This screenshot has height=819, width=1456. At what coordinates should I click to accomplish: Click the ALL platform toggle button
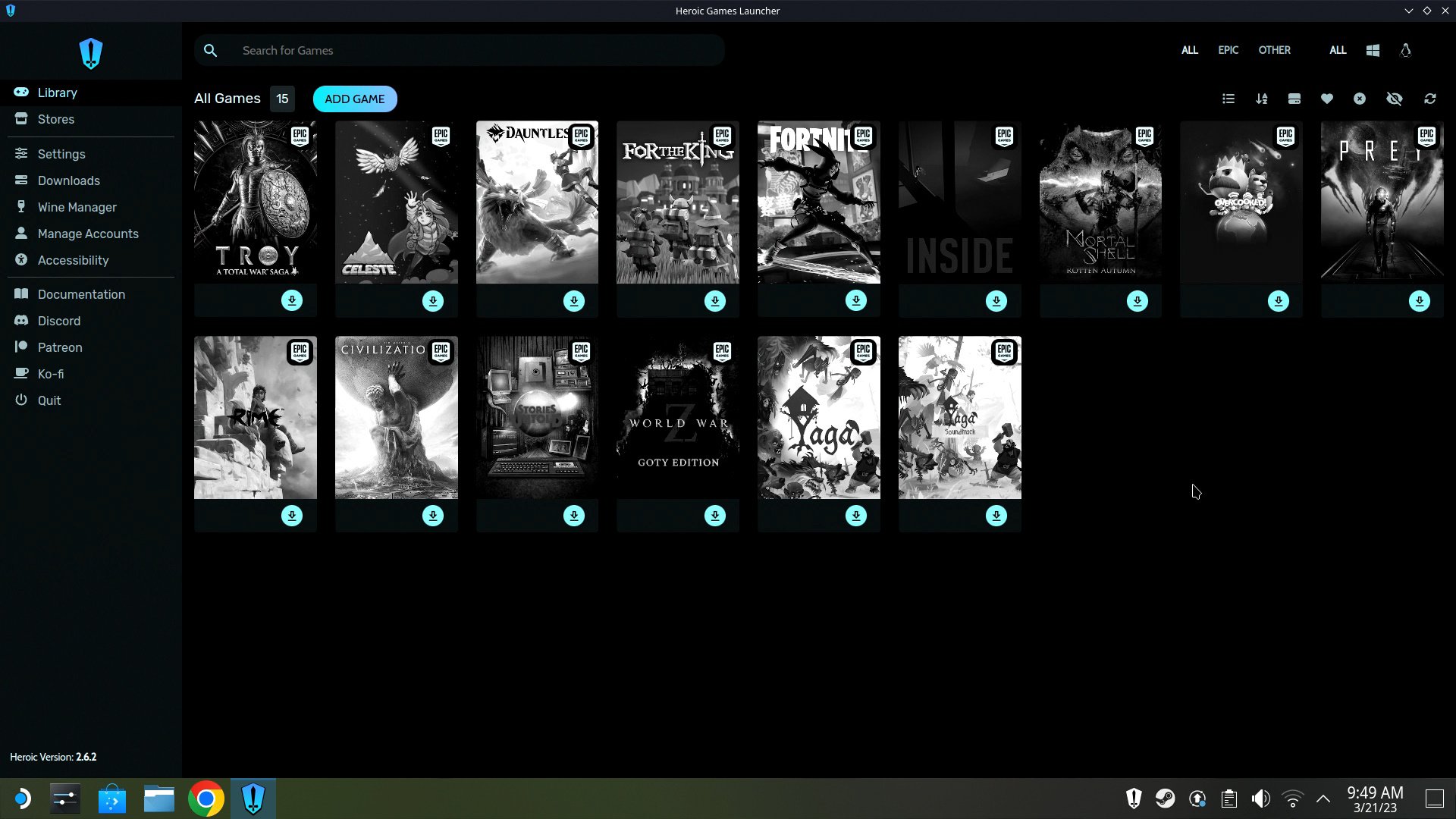[1337, 50]
